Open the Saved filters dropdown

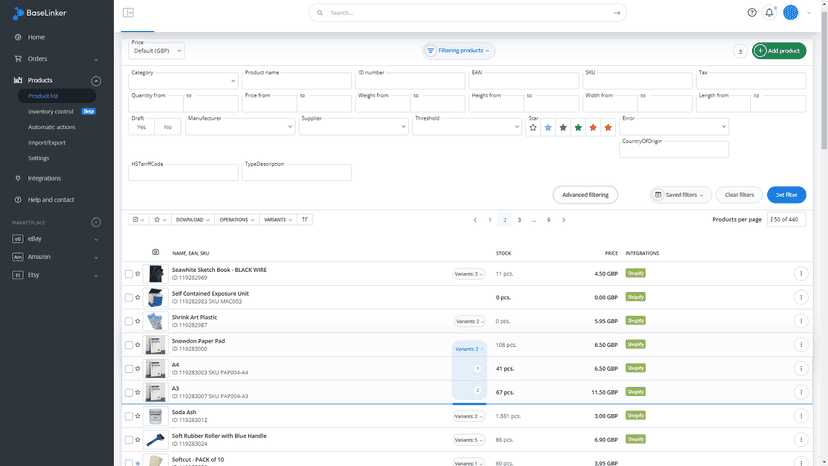coord(681,195)
